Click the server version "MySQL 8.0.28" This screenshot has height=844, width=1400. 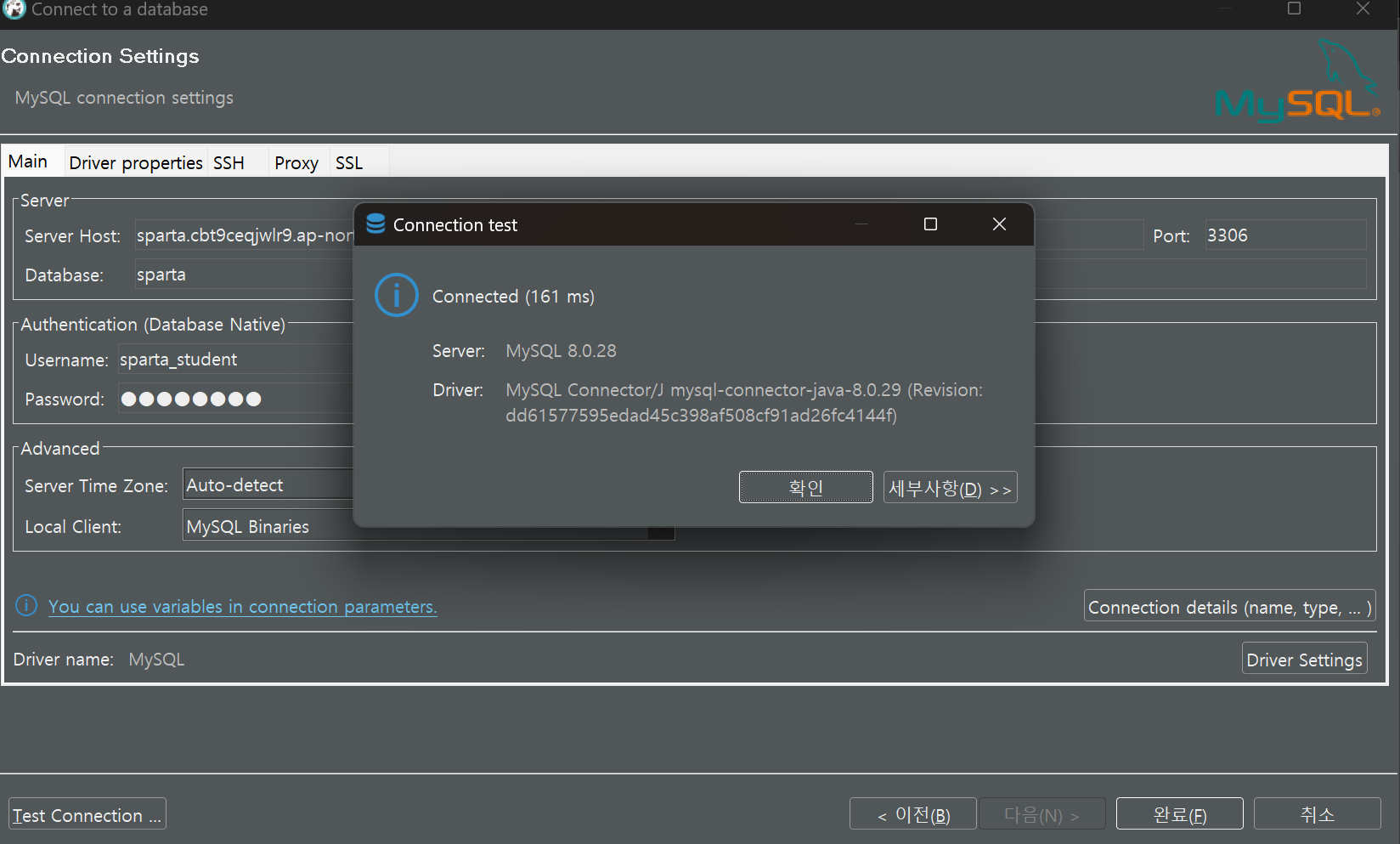pos(561,350)
